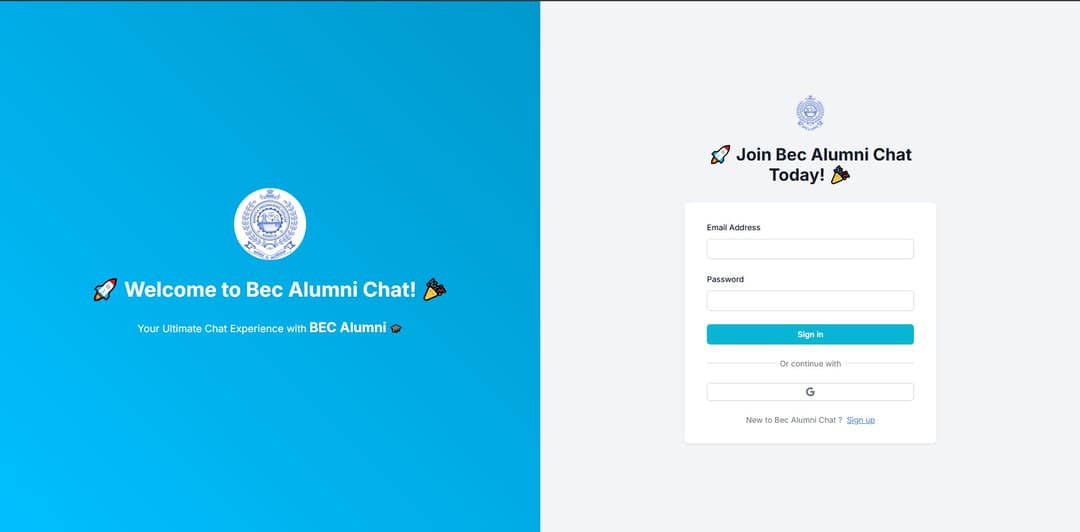This screenshot has width=1080, height=532.
Task: Focus the Email Address input field
Action: pos(810,249)
